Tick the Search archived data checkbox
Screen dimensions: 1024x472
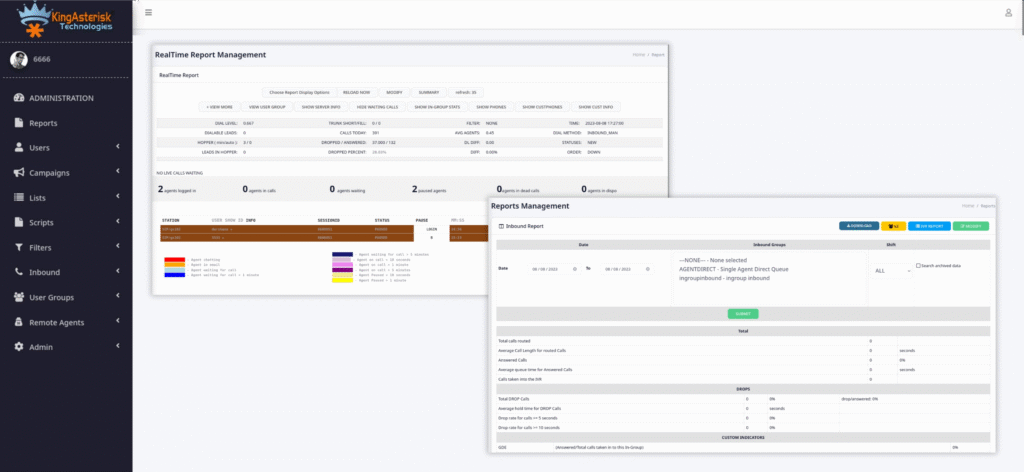point(918,266)
